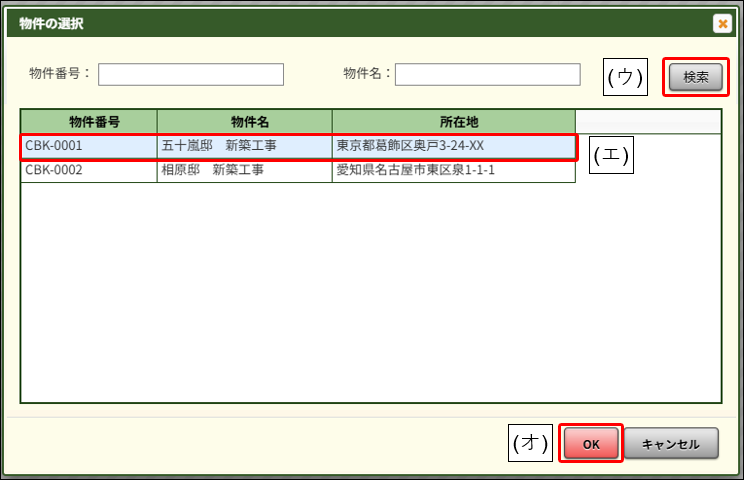Select the 相原邸 新築工事 name cell

[244, 171]
